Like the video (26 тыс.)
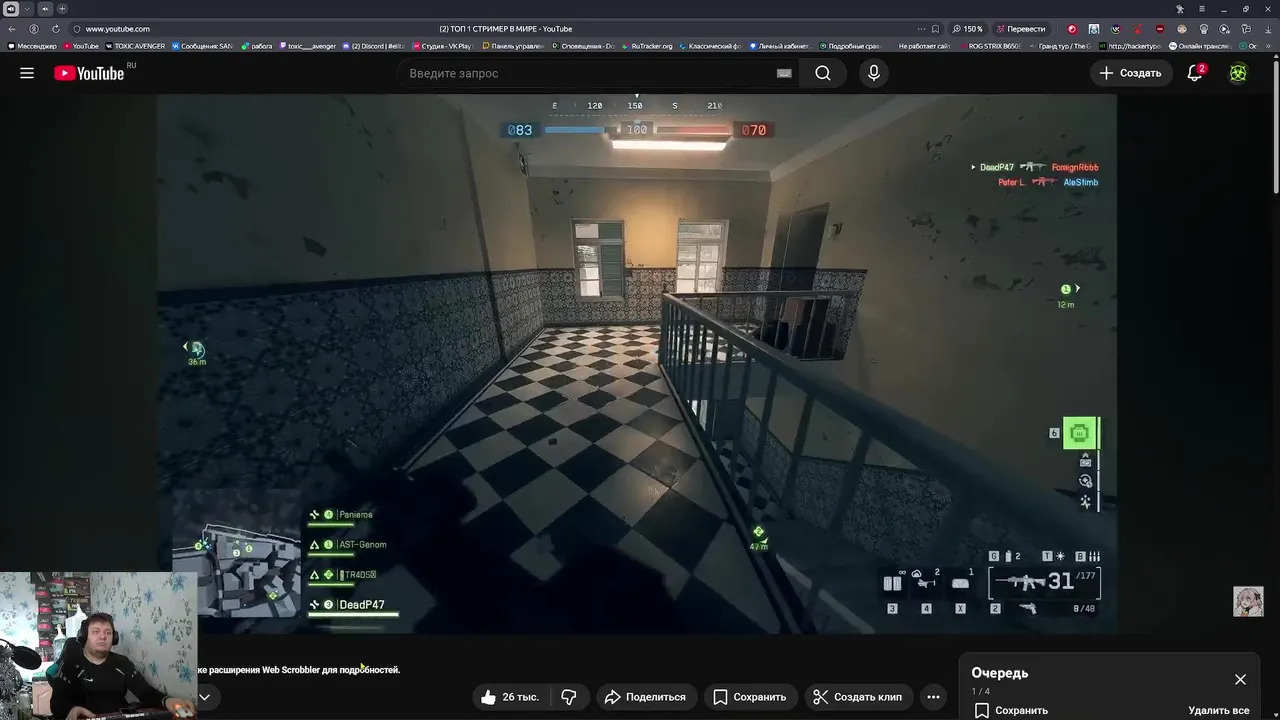Screen dimensions: 1280x720 pyautogui.click(x=510, y=697)
